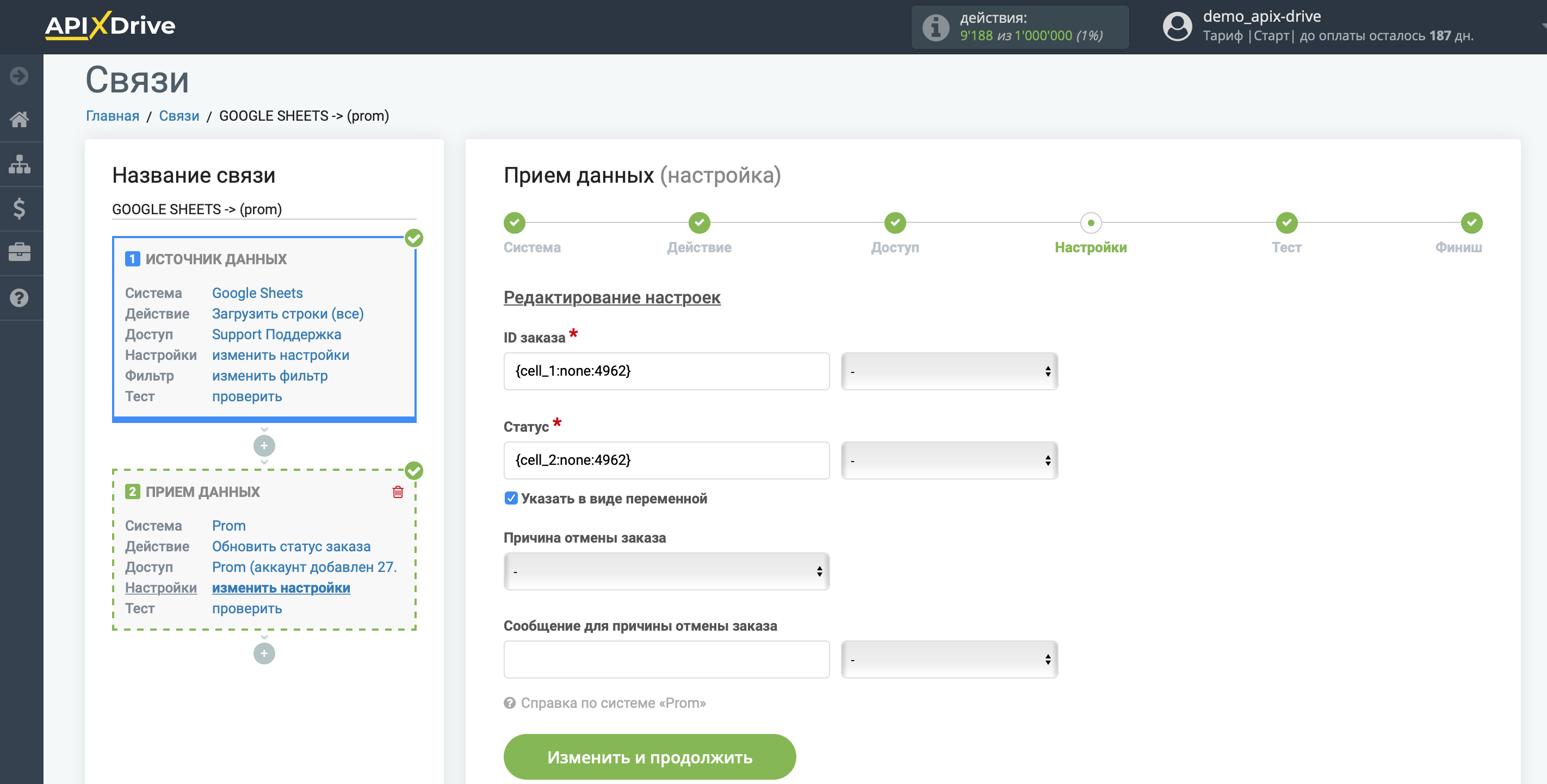The width and height of the screenshot is (1547, 784).
Task: Click receiver 'изменить настройки' bold link
Action: [x=281, y=588]
